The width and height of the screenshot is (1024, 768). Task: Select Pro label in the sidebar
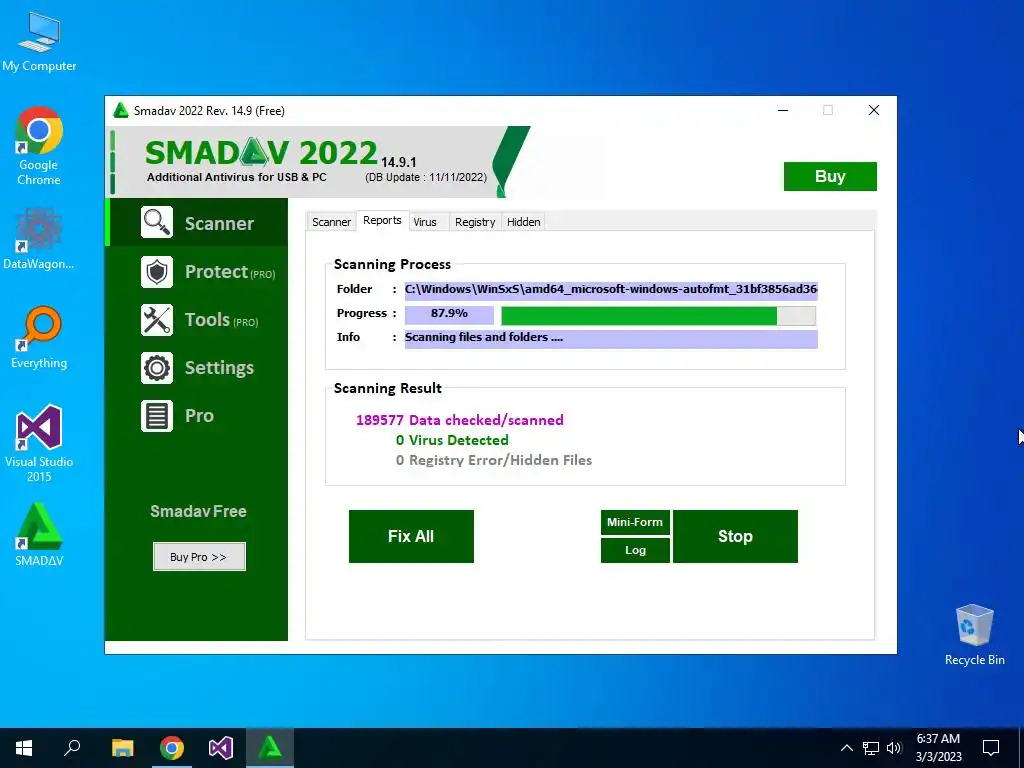199,416
